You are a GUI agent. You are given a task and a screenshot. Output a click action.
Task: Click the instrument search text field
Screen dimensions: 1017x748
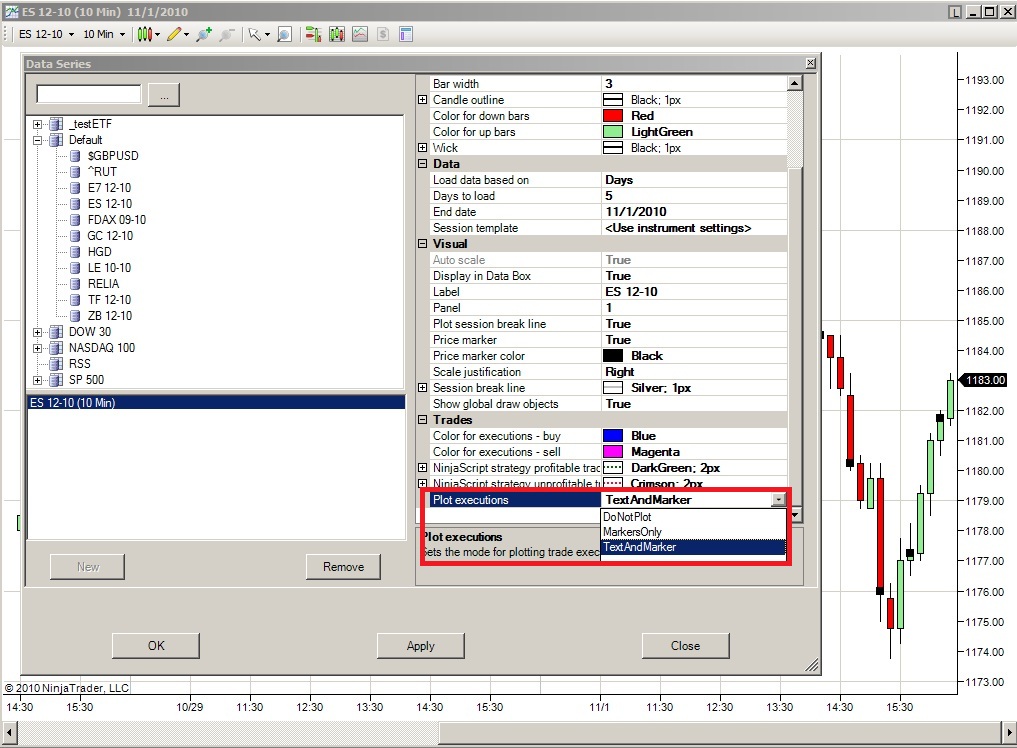click(89, 94)
